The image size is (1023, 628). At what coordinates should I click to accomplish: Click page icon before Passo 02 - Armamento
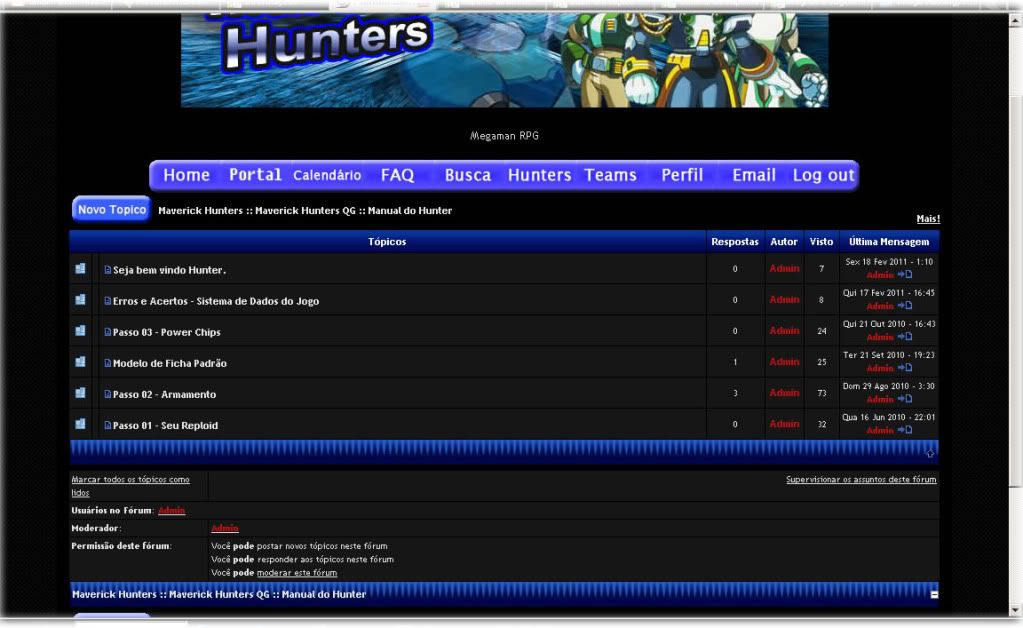click(x=108, y=394)
